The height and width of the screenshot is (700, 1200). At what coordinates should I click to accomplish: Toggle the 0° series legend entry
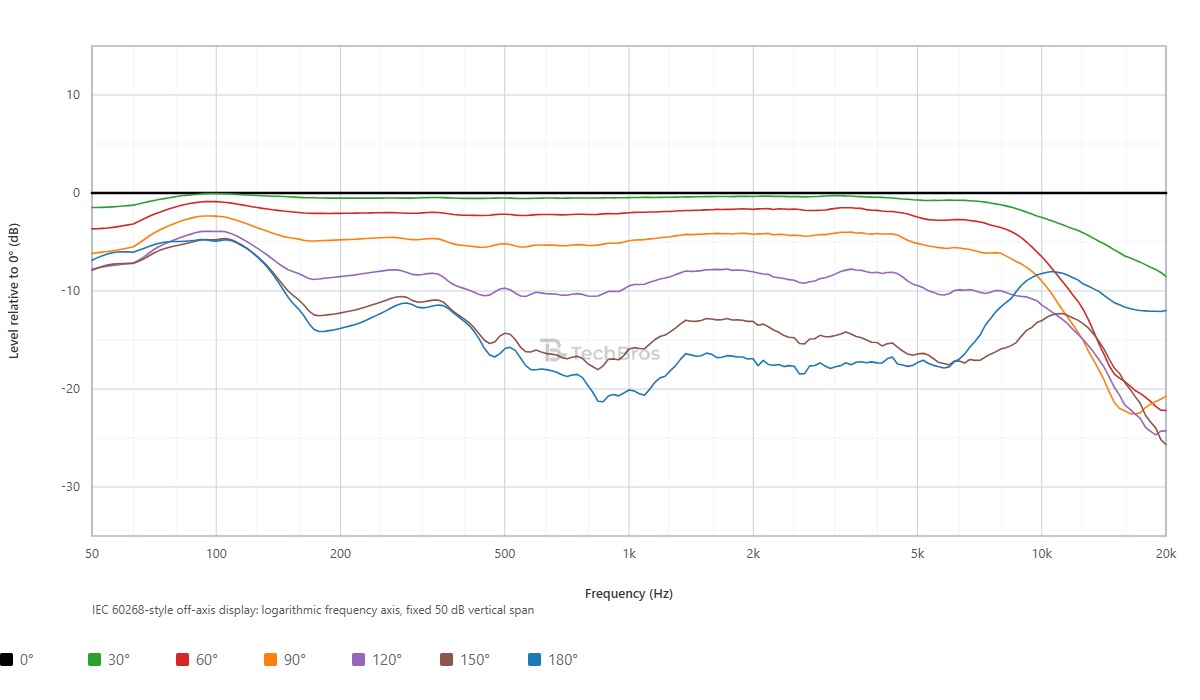point(17,660)
